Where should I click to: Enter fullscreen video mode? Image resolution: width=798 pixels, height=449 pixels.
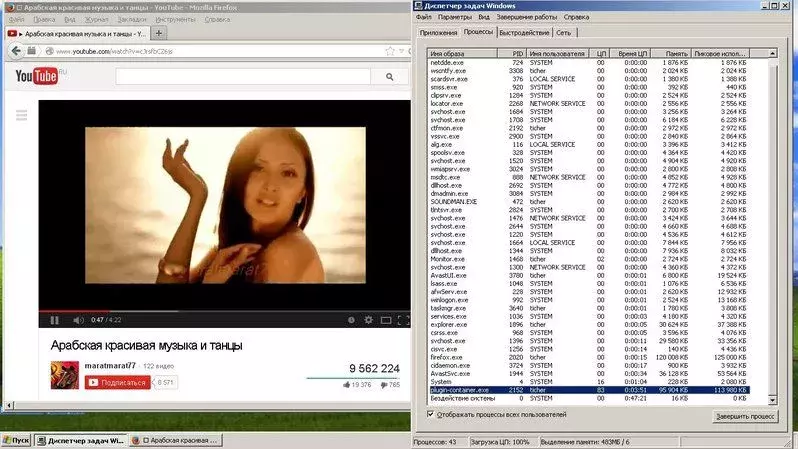click(x=404, y=320)
